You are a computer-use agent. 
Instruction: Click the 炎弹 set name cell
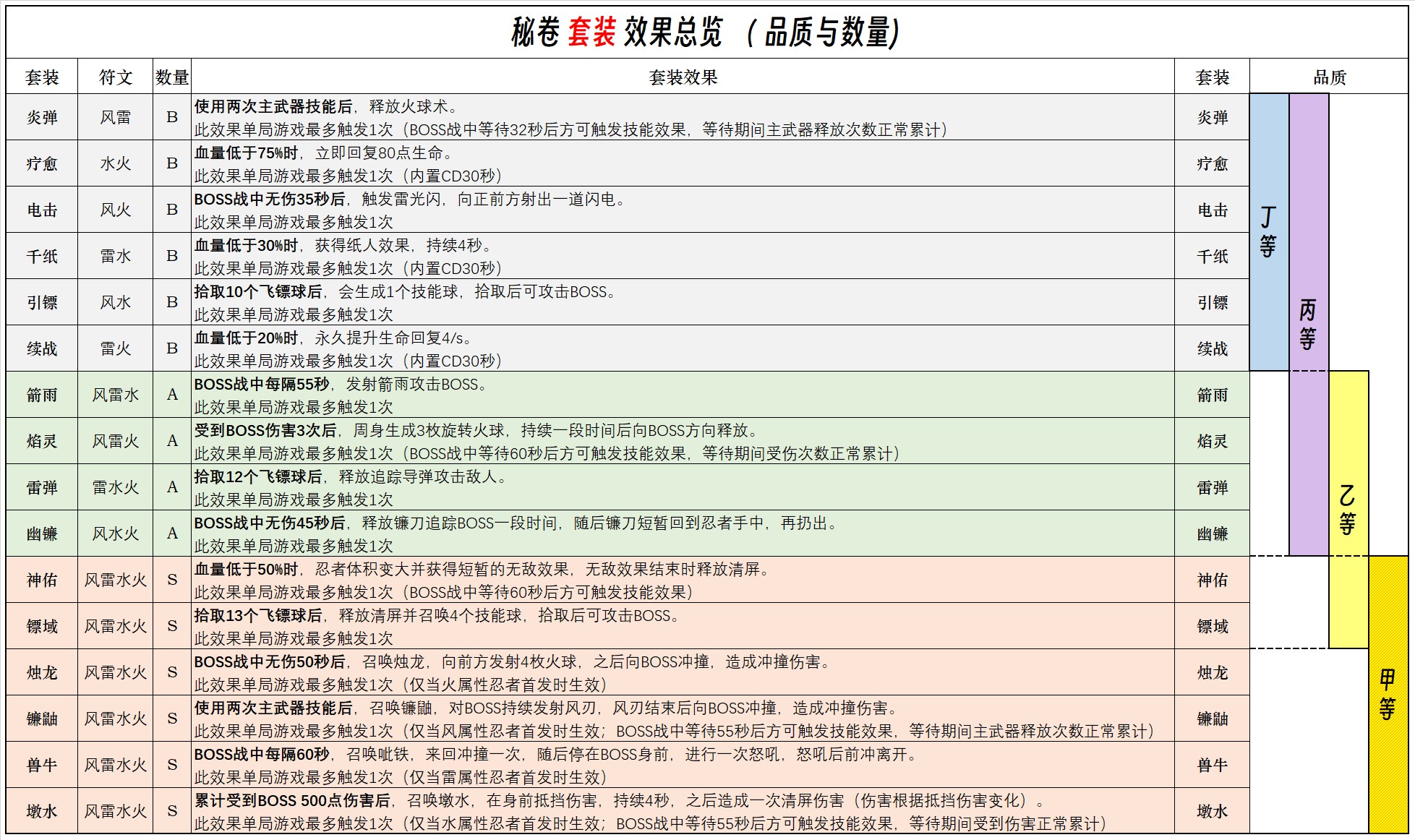click(x=42, y=117)
